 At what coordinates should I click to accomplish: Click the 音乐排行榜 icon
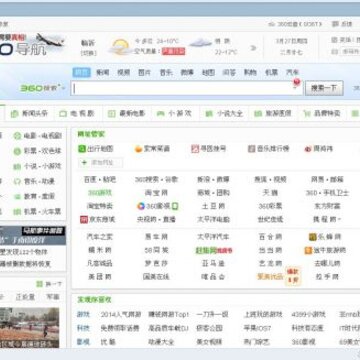252,149
